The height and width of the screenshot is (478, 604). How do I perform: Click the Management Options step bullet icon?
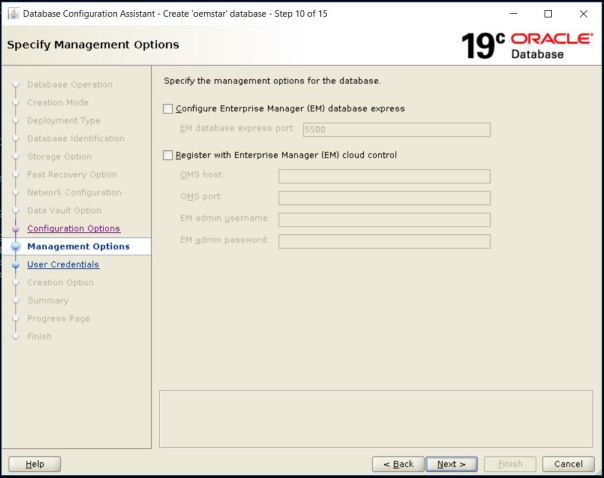[15, 247]
